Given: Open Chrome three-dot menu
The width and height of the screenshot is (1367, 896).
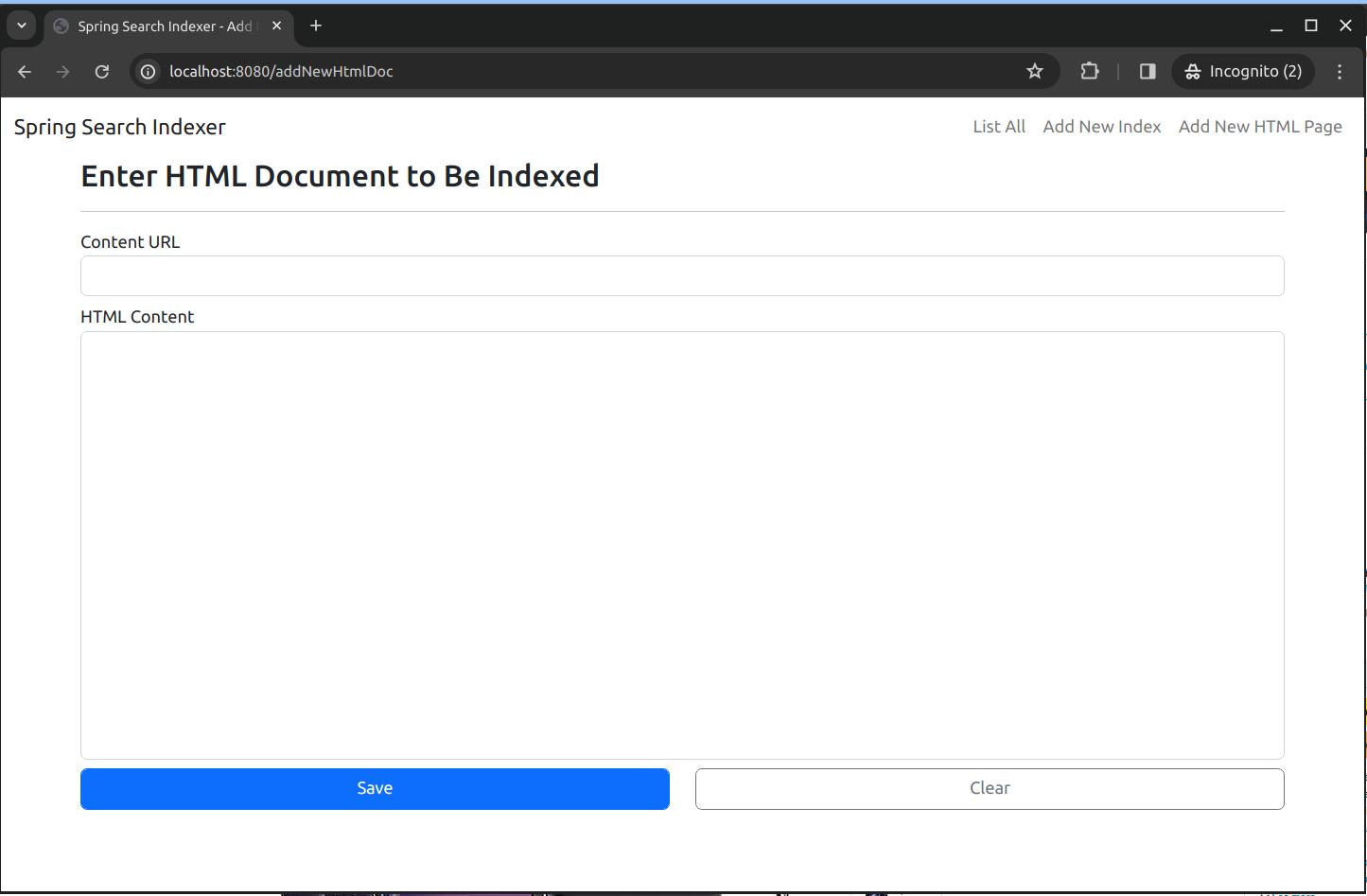Looking at the screenshot, I should [x=1340, y=72].
